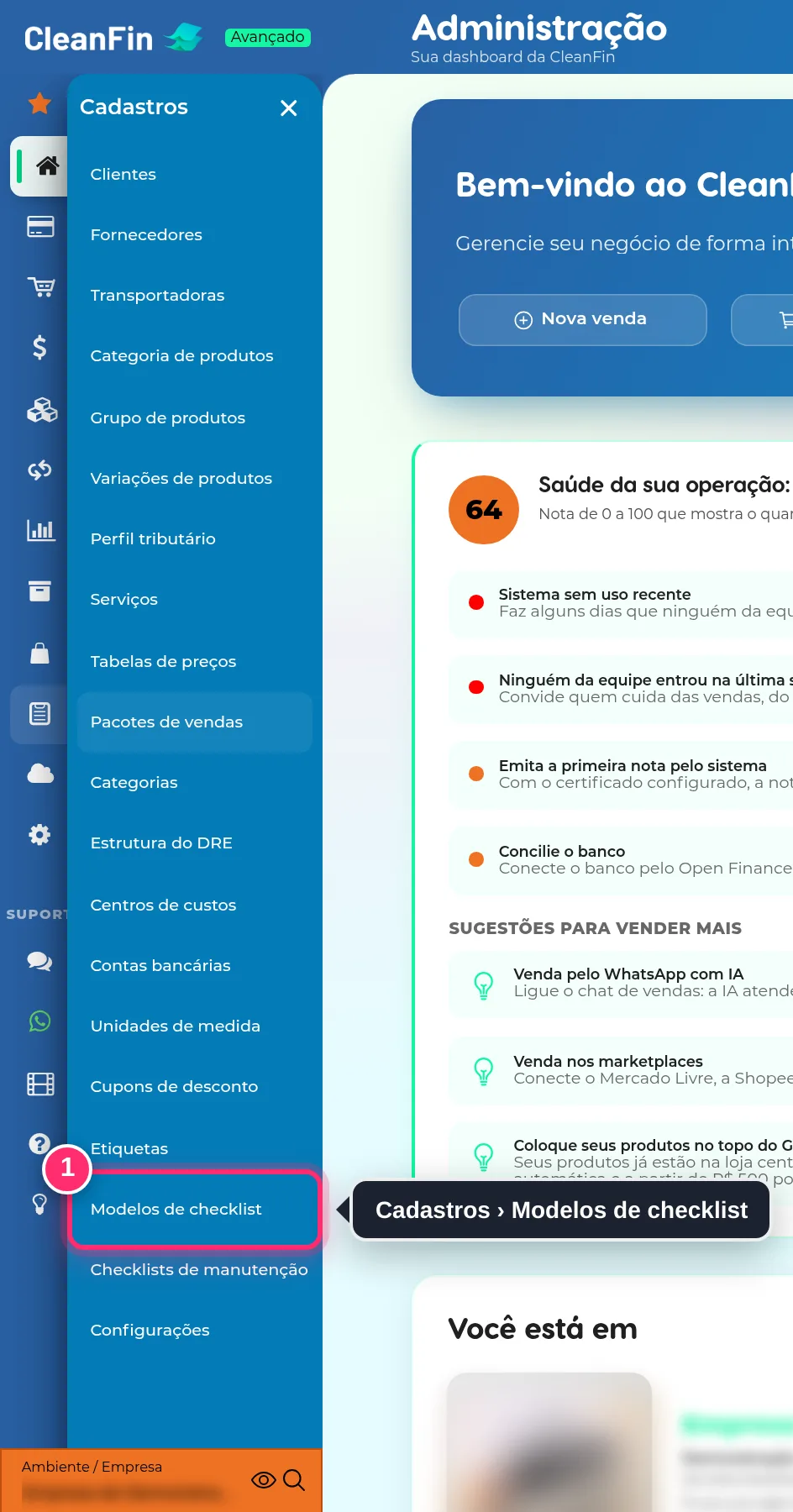Screen dimensions: 793x1512
Task: Open Emita a primeira nota item
Action: coord(621,774)
